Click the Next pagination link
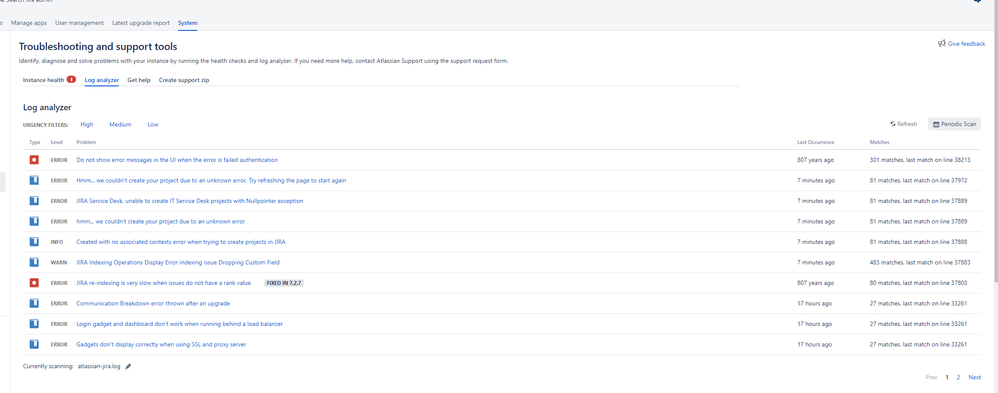 tap(974, 377)
